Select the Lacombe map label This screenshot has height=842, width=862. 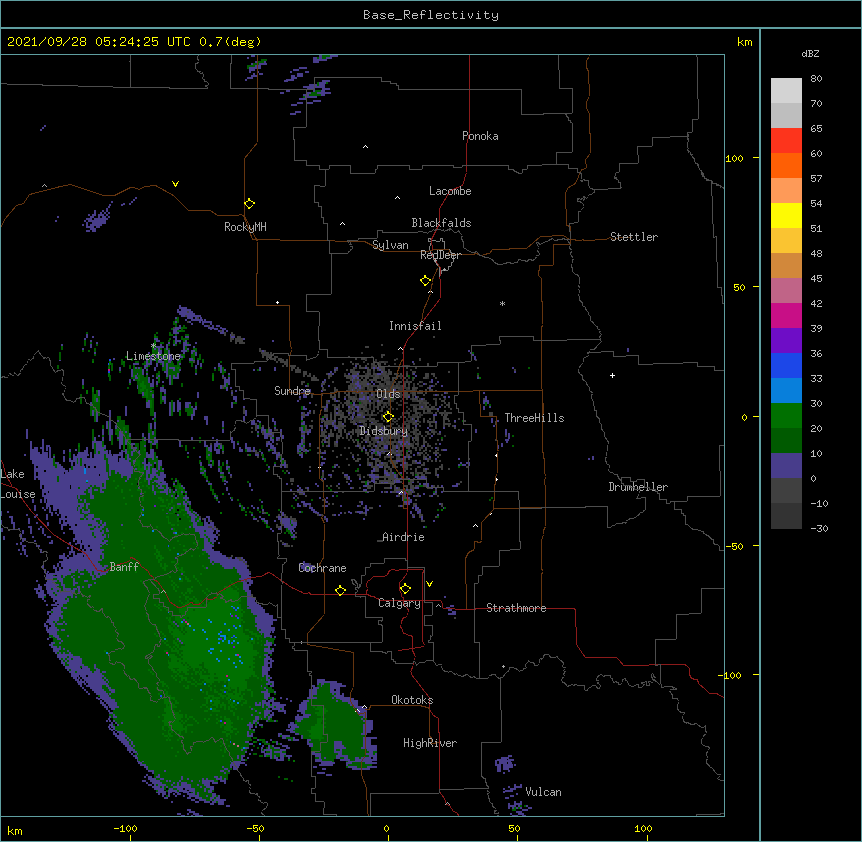click(450, 191)
